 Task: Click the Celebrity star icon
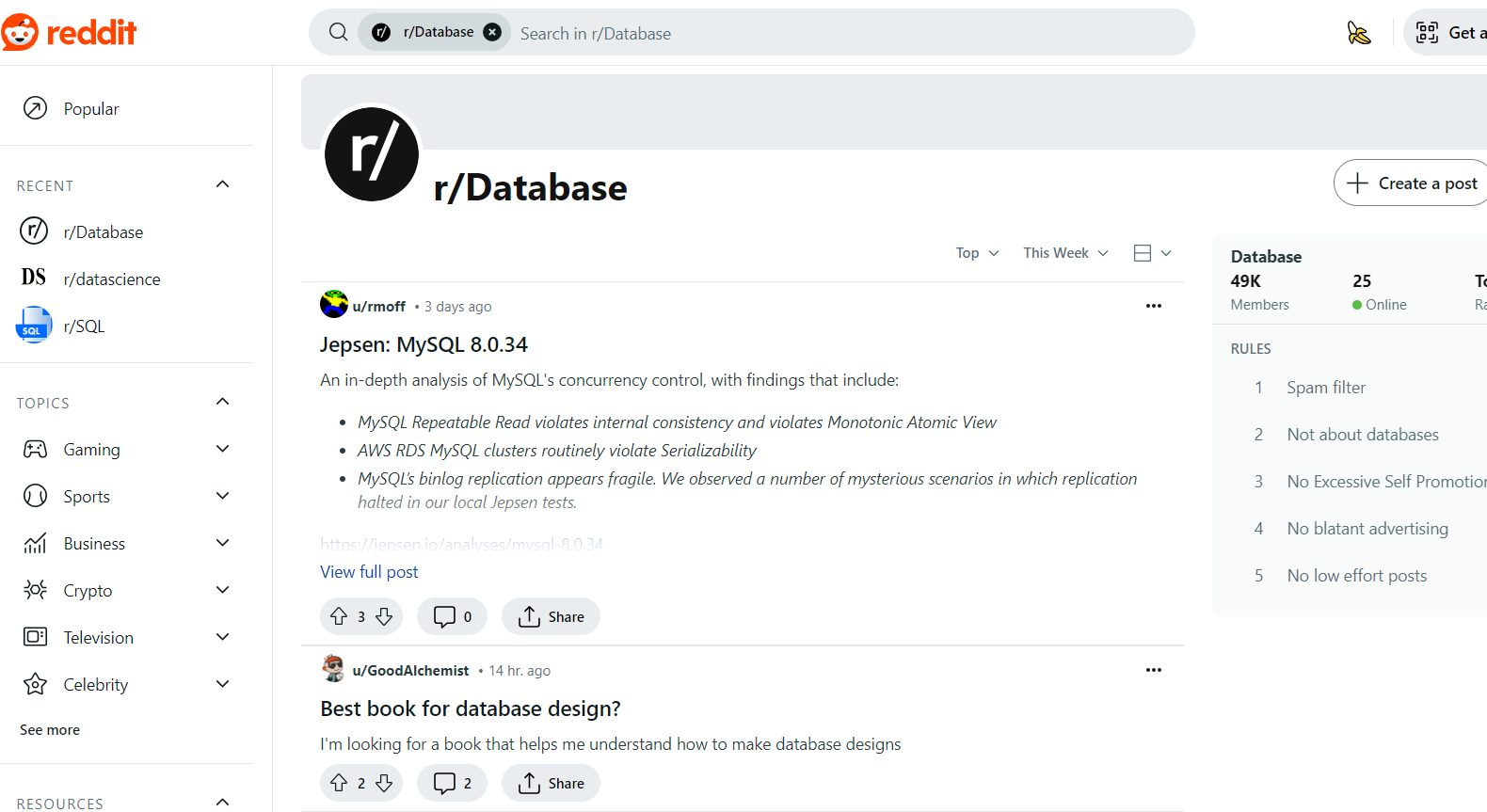click(x=35, y=684)
